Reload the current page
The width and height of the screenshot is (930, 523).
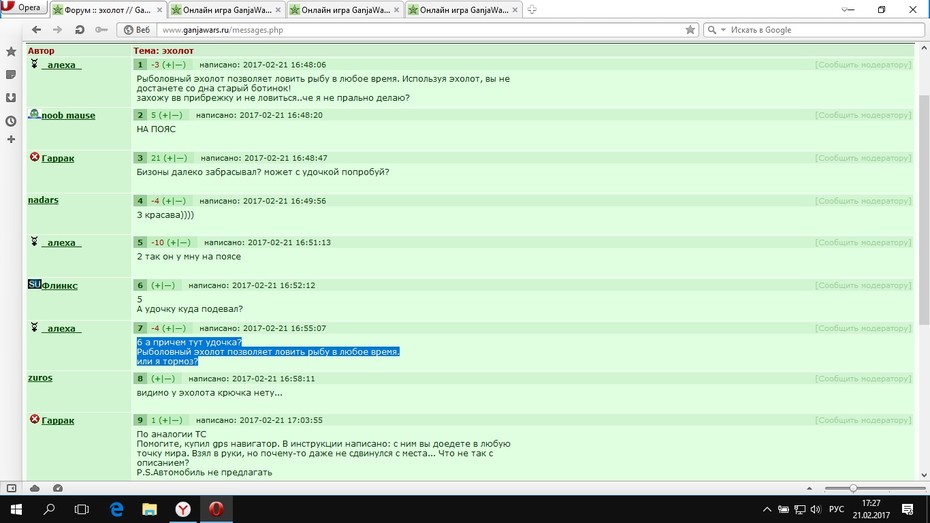click(79, 30)
